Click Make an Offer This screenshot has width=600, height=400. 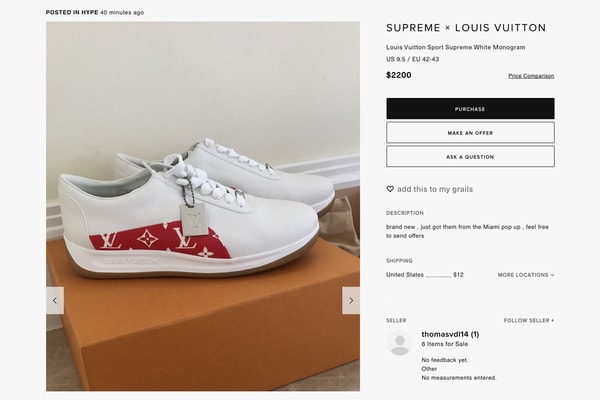coord(470,132)
